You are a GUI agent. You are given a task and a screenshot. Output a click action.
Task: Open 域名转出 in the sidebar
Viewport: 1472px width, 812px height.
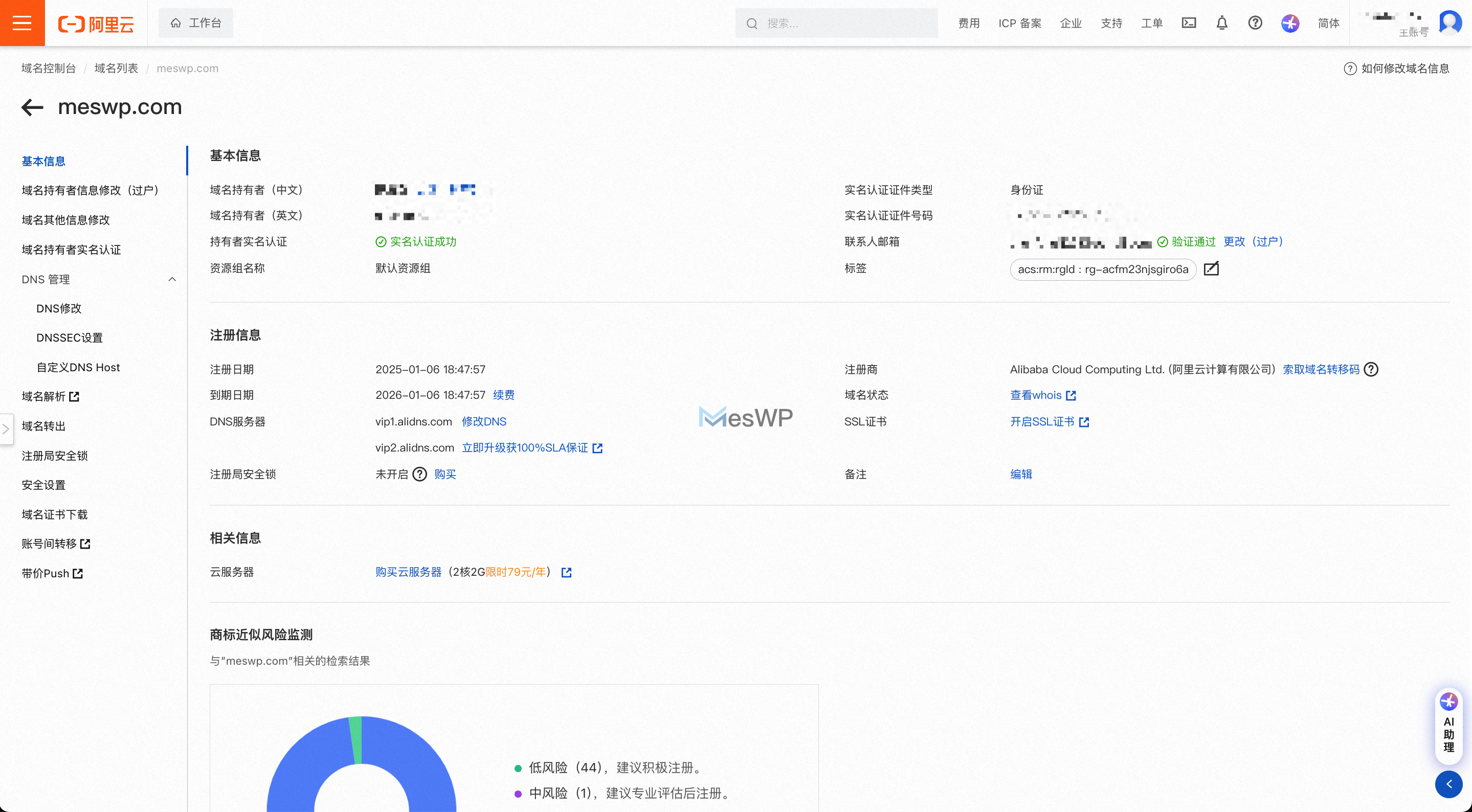pos(43,426)
